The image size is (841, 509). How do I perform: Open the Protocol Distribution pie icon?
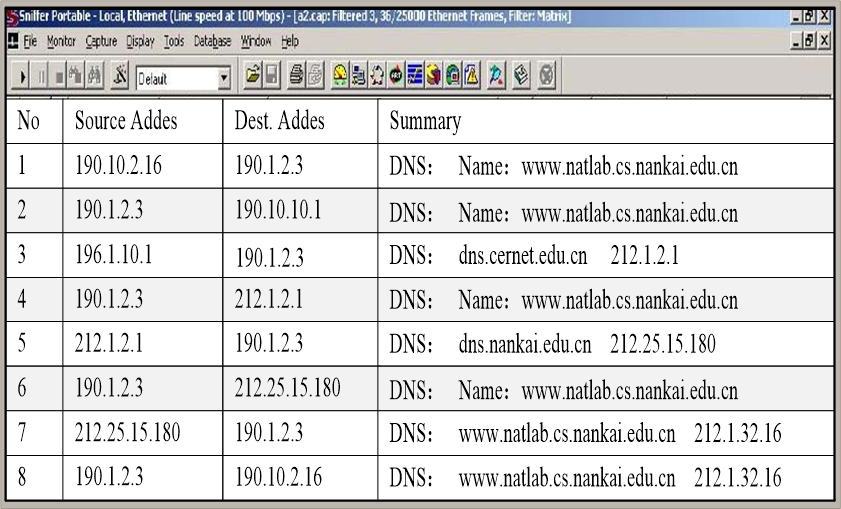click(x=433, y=75)
